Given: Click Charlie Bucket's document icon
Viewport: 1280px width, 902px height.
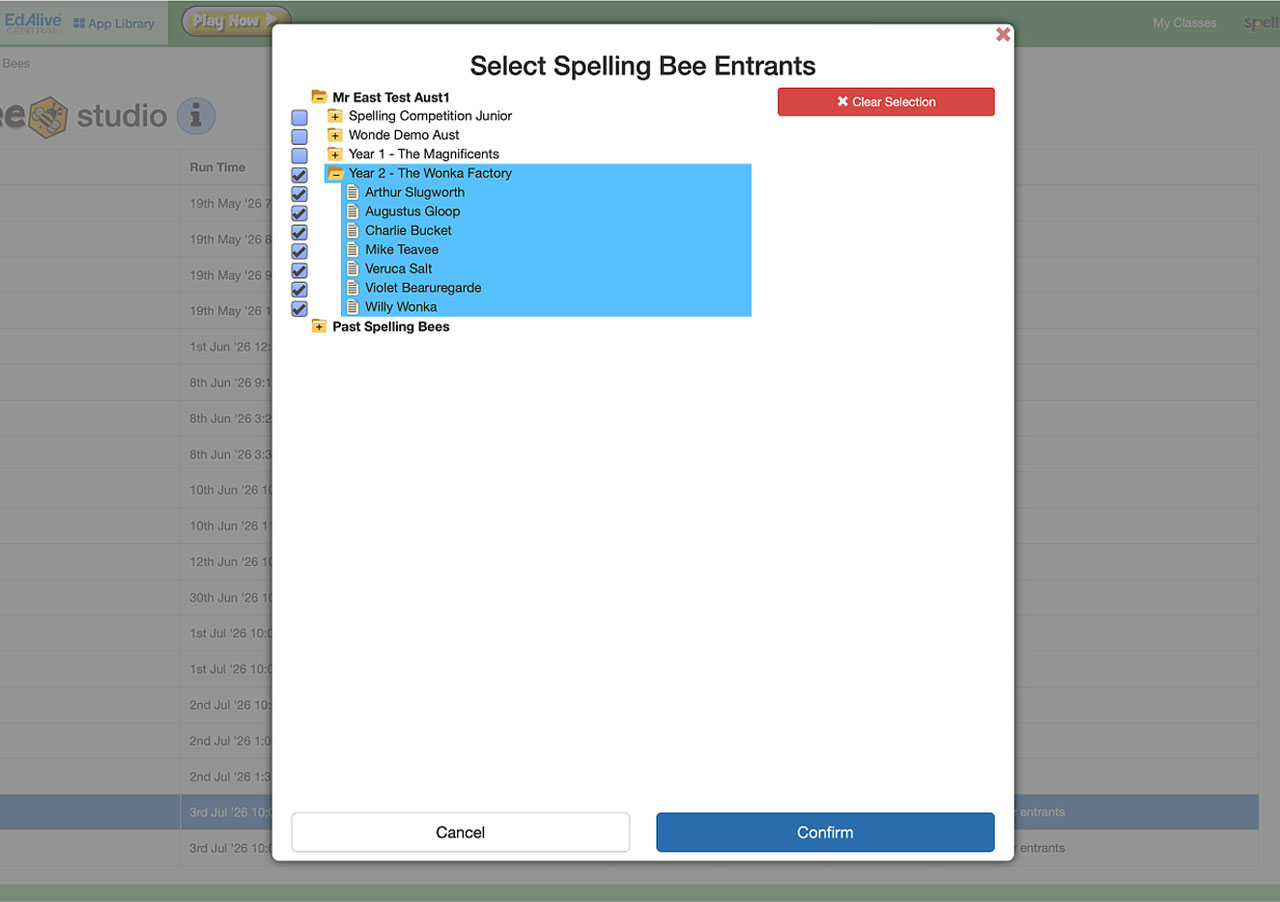Looking at the screenshot, I should [352, 230].
